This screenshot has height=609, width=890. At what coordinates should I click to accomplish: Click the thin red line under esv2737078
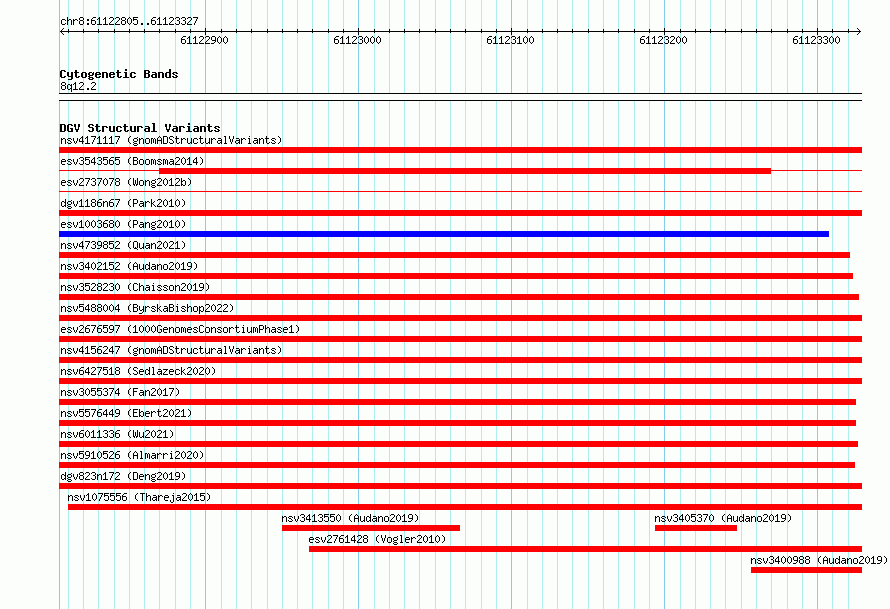tap(460, 192)
